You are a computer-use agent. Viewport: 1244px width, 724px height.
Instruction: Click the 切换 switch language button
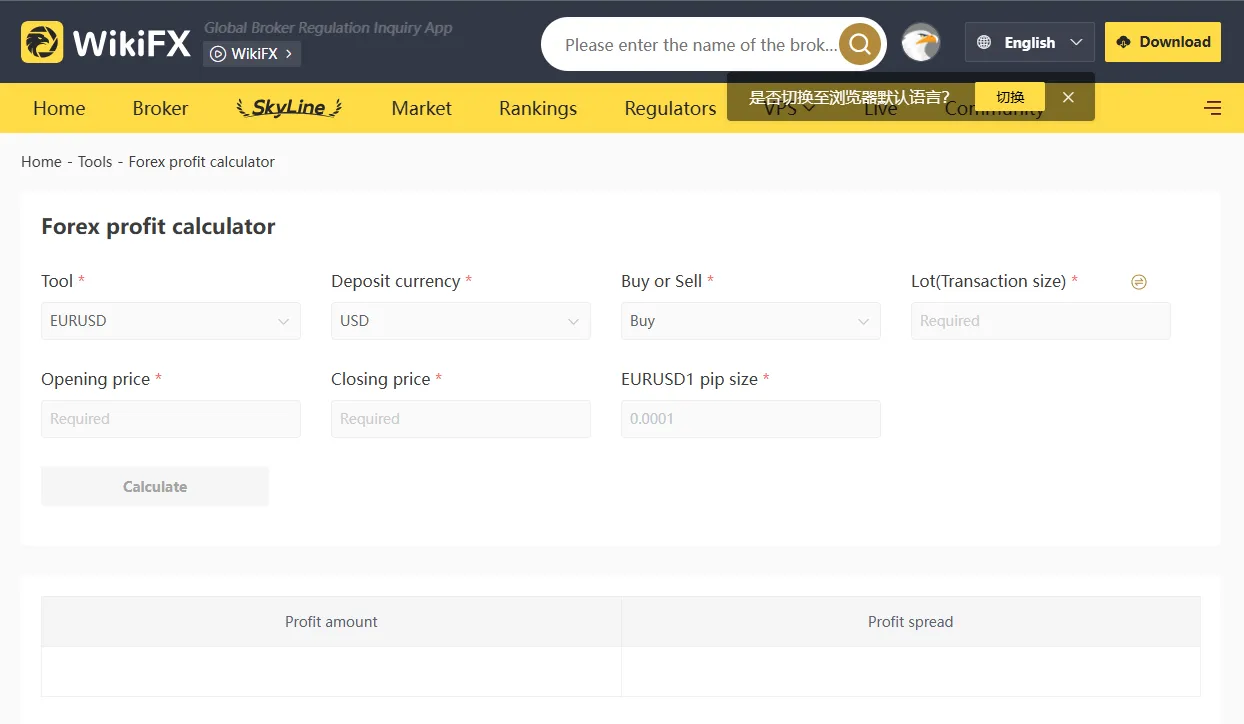(1010, 97)
